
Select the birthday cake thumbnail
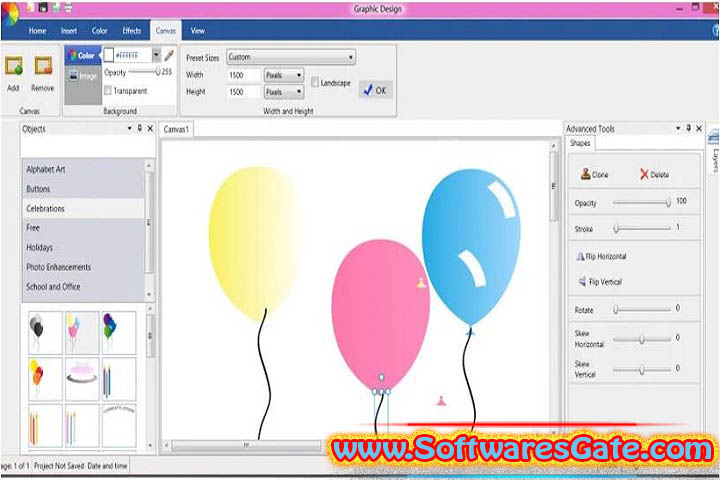(82, 379)
